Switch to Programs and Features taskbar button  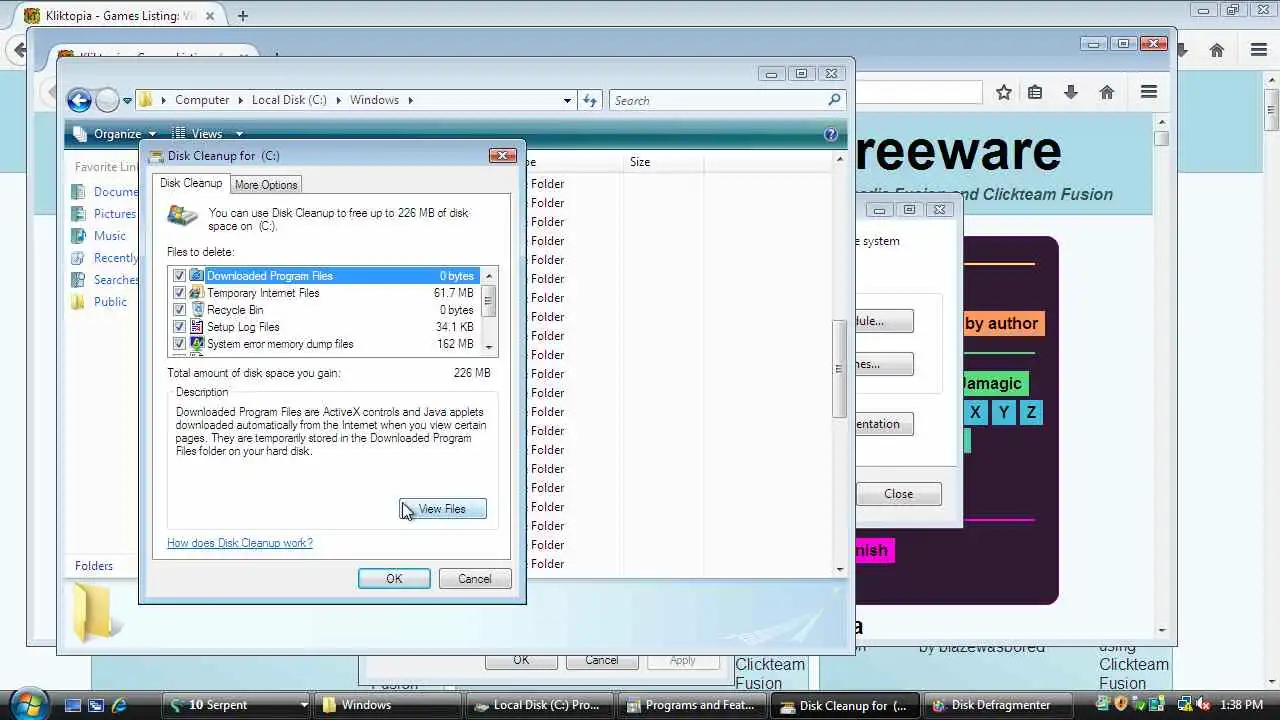pos(692,705)
